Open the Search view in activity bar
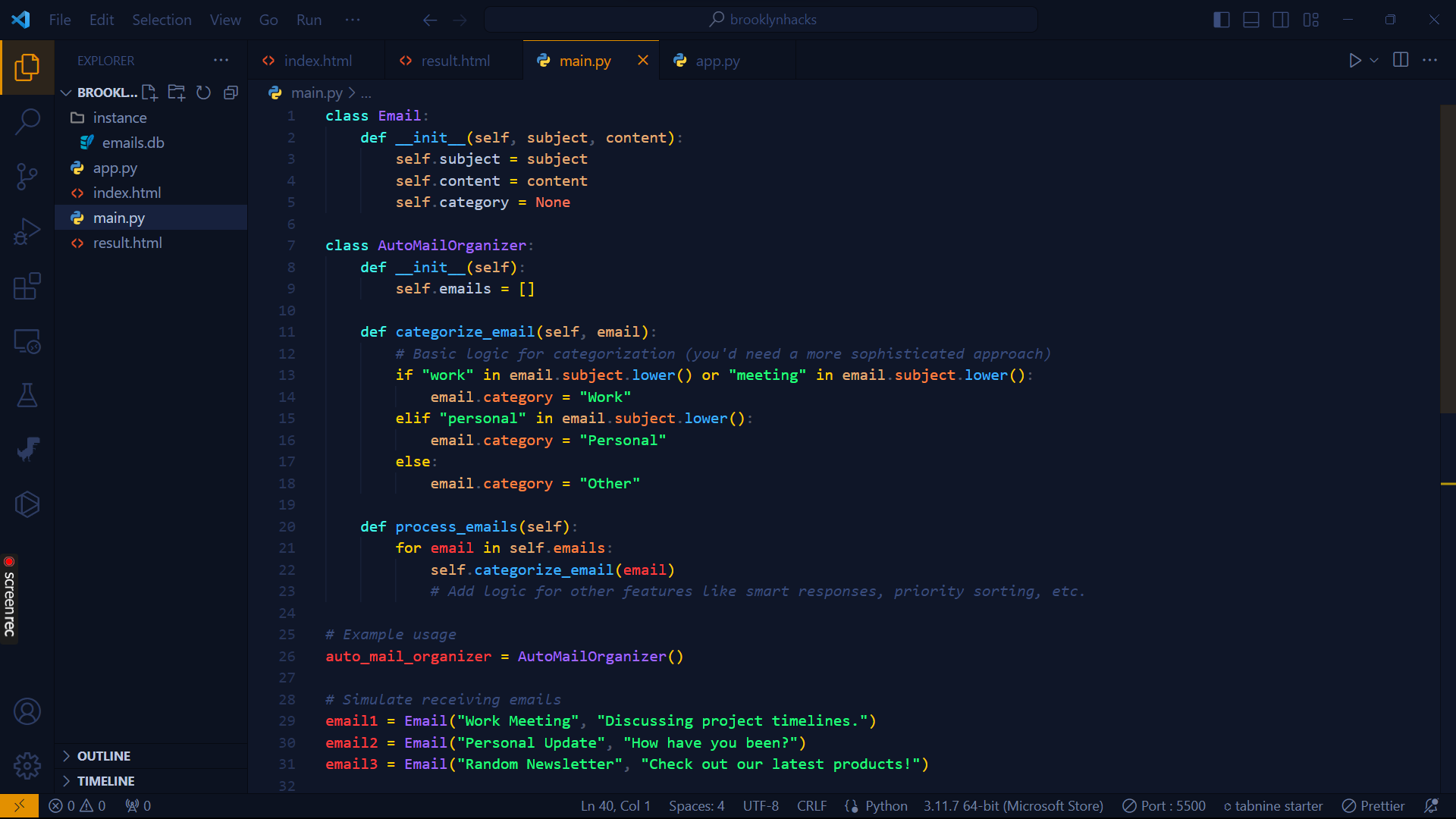1456x819 pixels. [x=27, y=121]
